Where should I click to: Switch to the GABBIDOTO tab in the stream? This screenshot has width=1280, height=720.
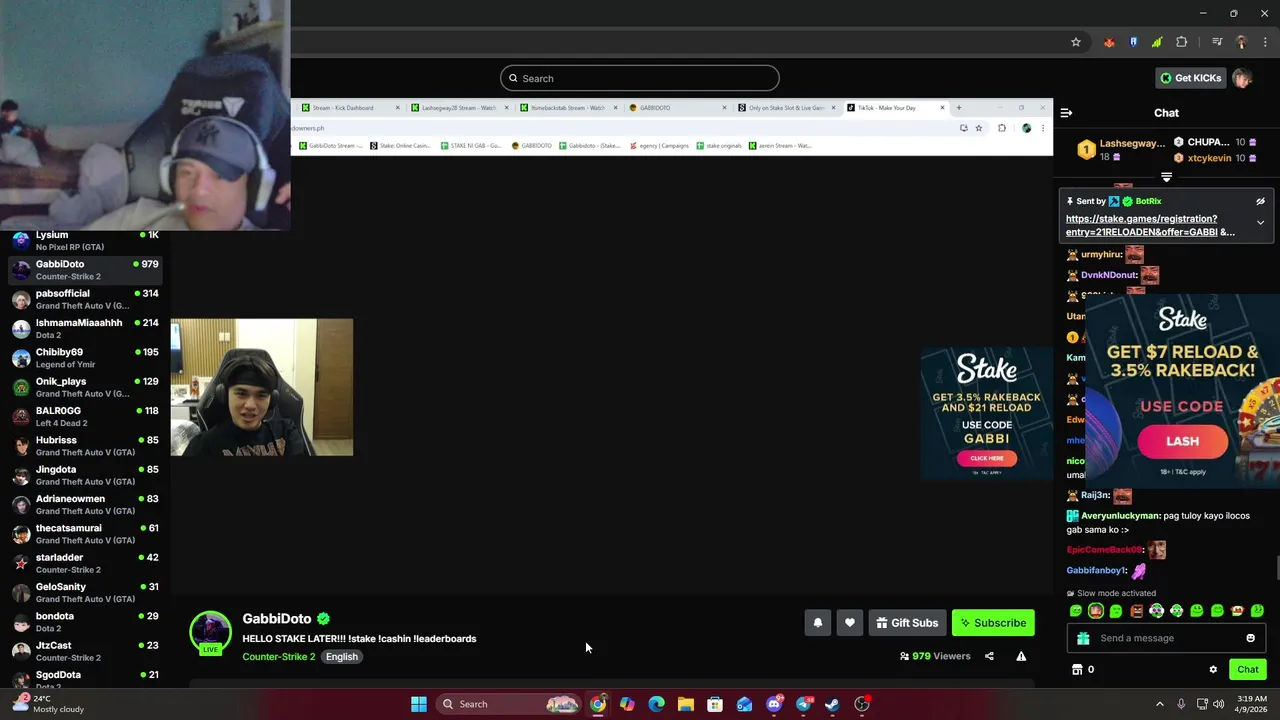(x=678, y=108)
